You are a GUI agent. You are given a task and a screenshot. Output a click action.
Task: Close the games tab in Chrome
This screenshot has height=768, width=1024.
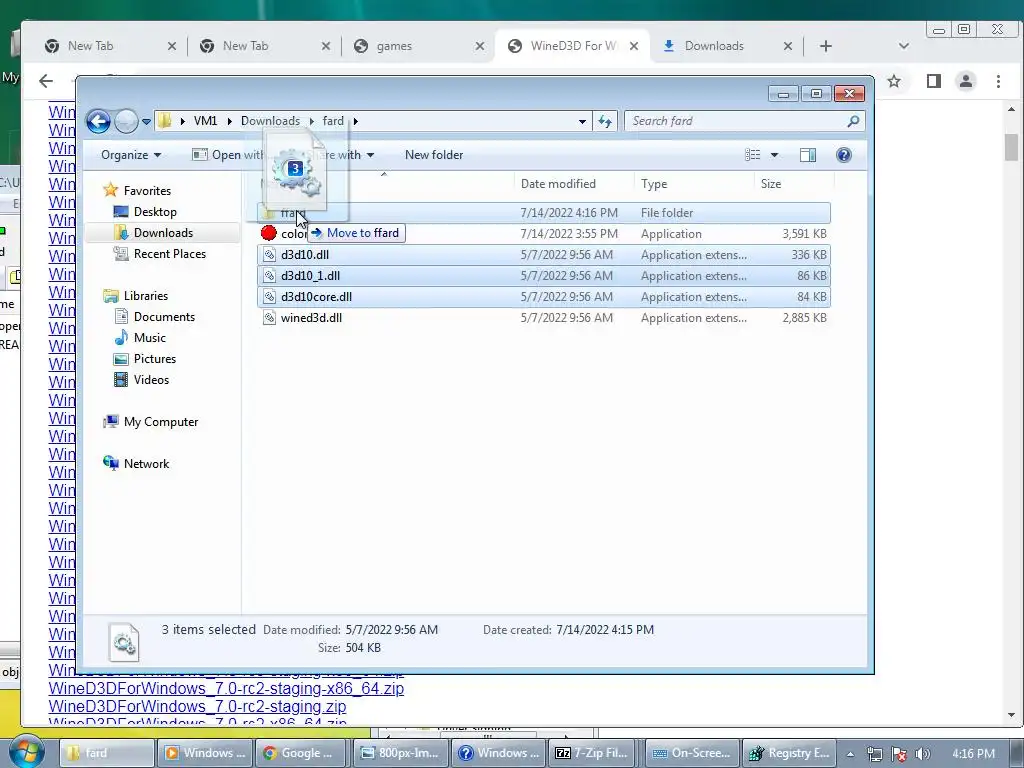(479, 46)
